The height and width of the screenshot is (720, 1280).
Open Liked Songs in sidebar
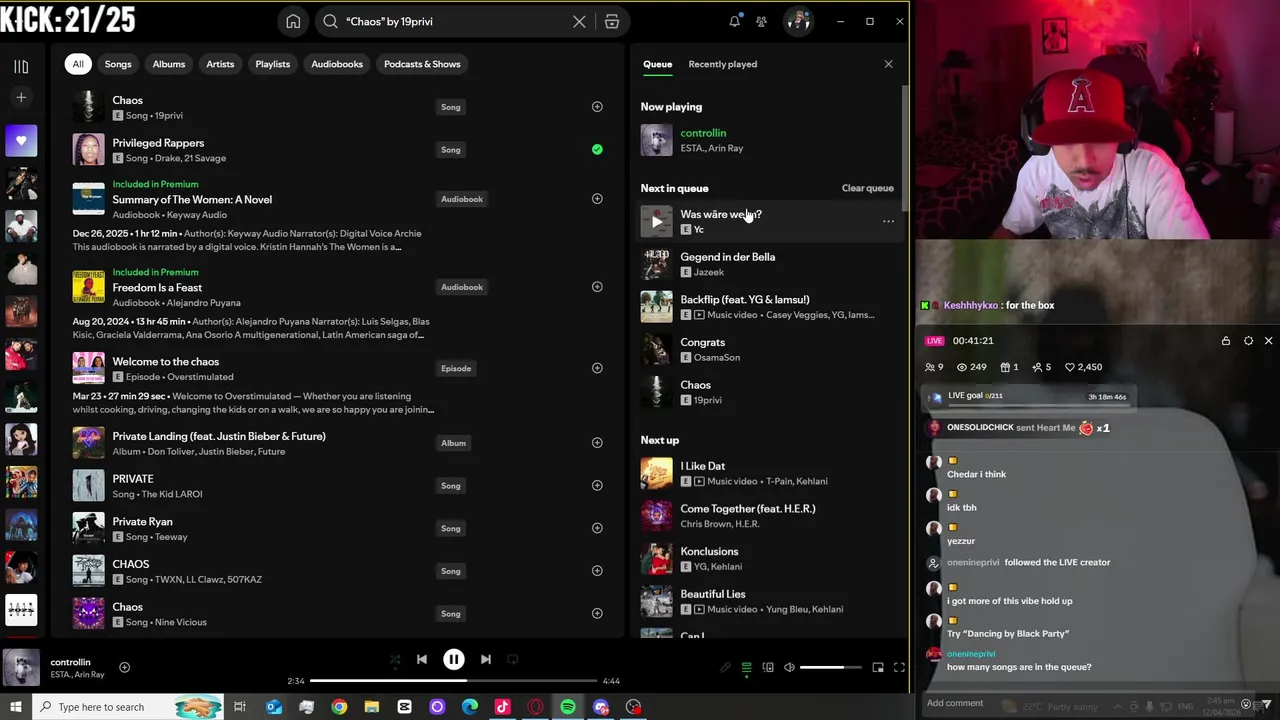(x=21, y=141)
